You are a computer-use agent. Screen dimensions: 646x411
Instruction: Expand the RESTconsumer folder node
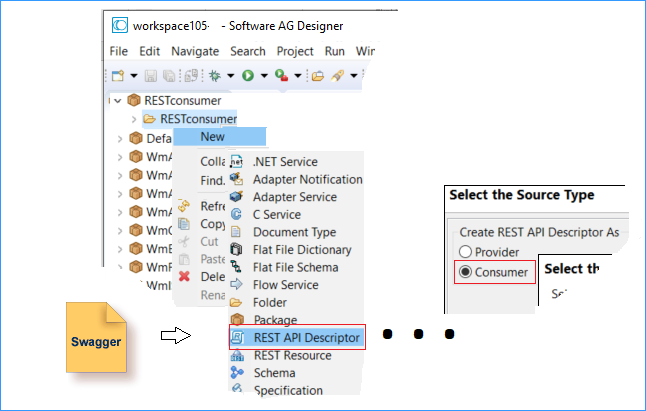pos(133,119)
